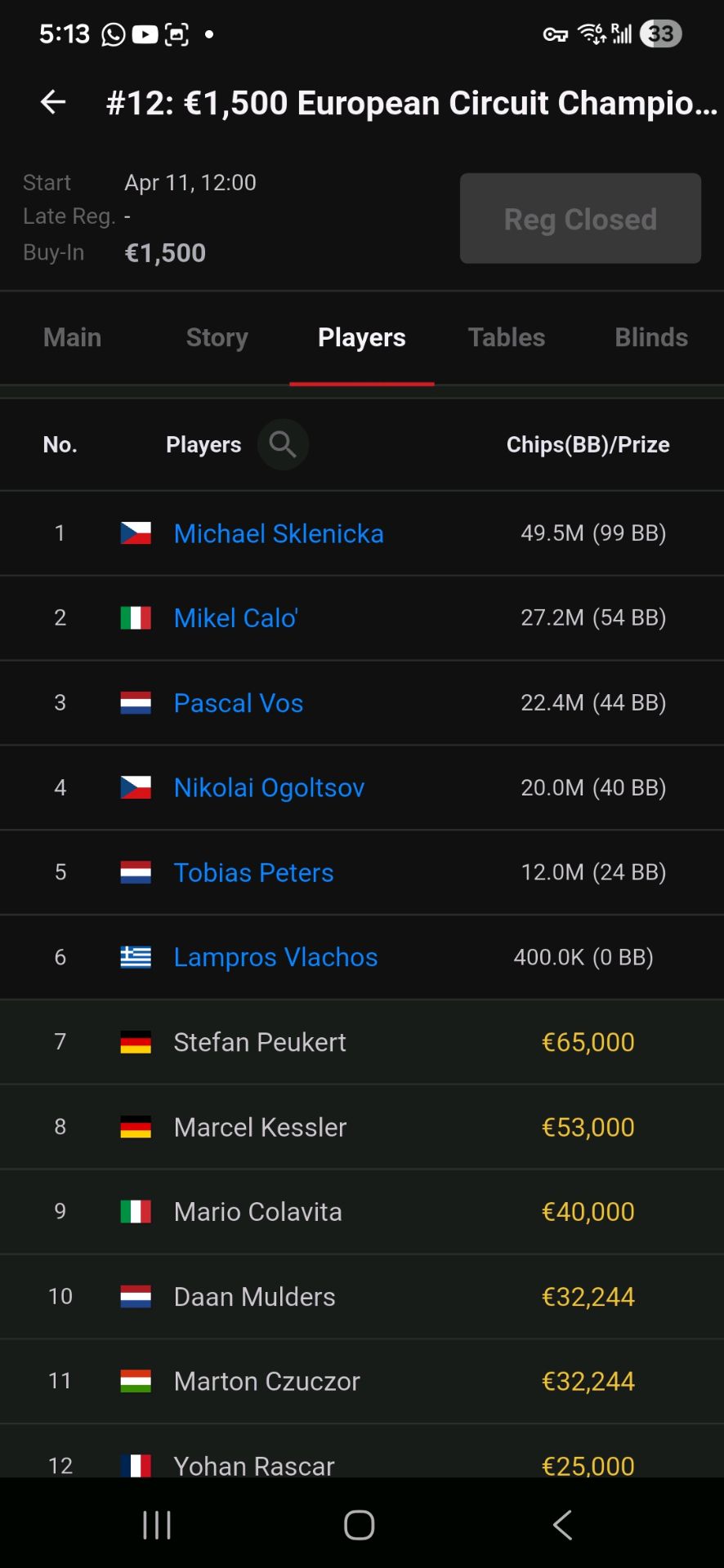This screenshot has height=1568, width=724.
Task: Open the Story tab
Action: click(x=217, y=337)
